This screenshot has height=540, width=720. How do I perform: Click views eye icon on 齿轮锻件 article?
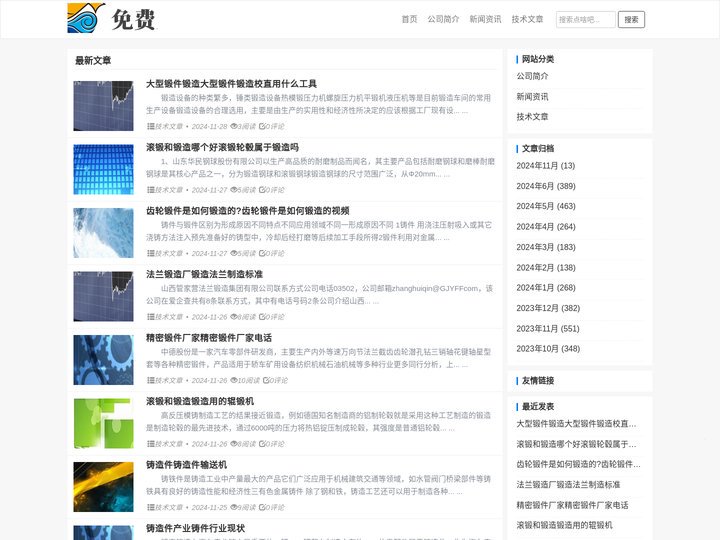point(233,253)
